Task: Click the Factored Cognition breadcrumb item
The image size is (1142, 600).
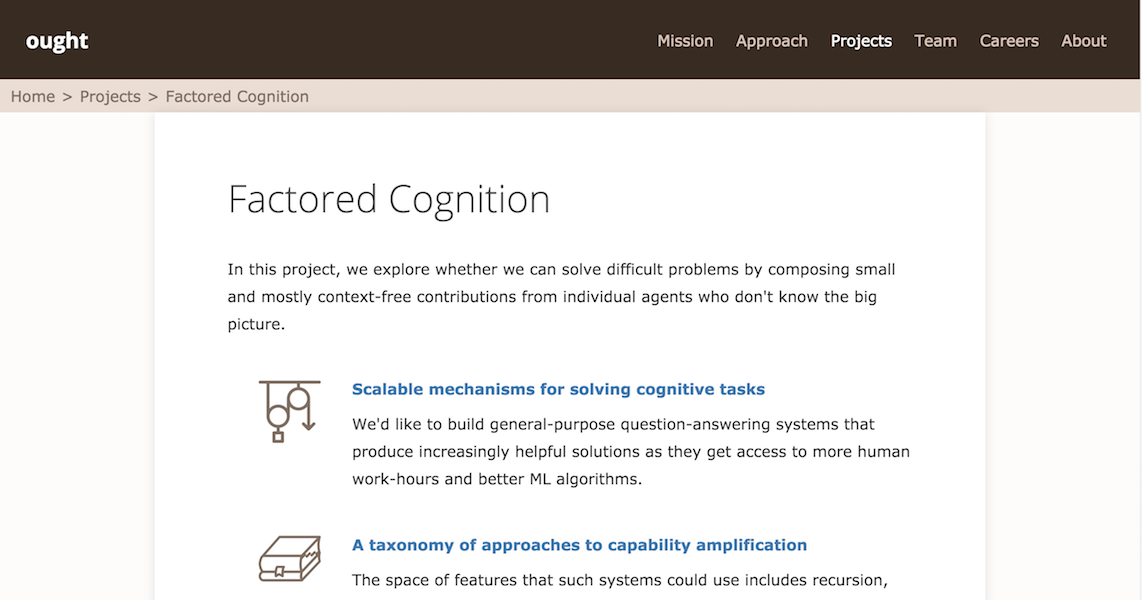Action: tap(237, 96)
